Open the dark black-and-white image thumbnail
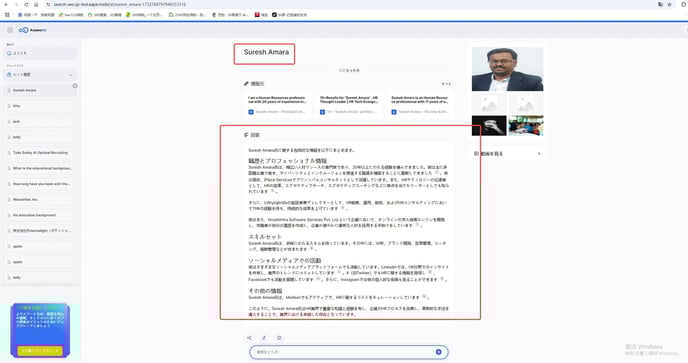 (x=489, y=126)
